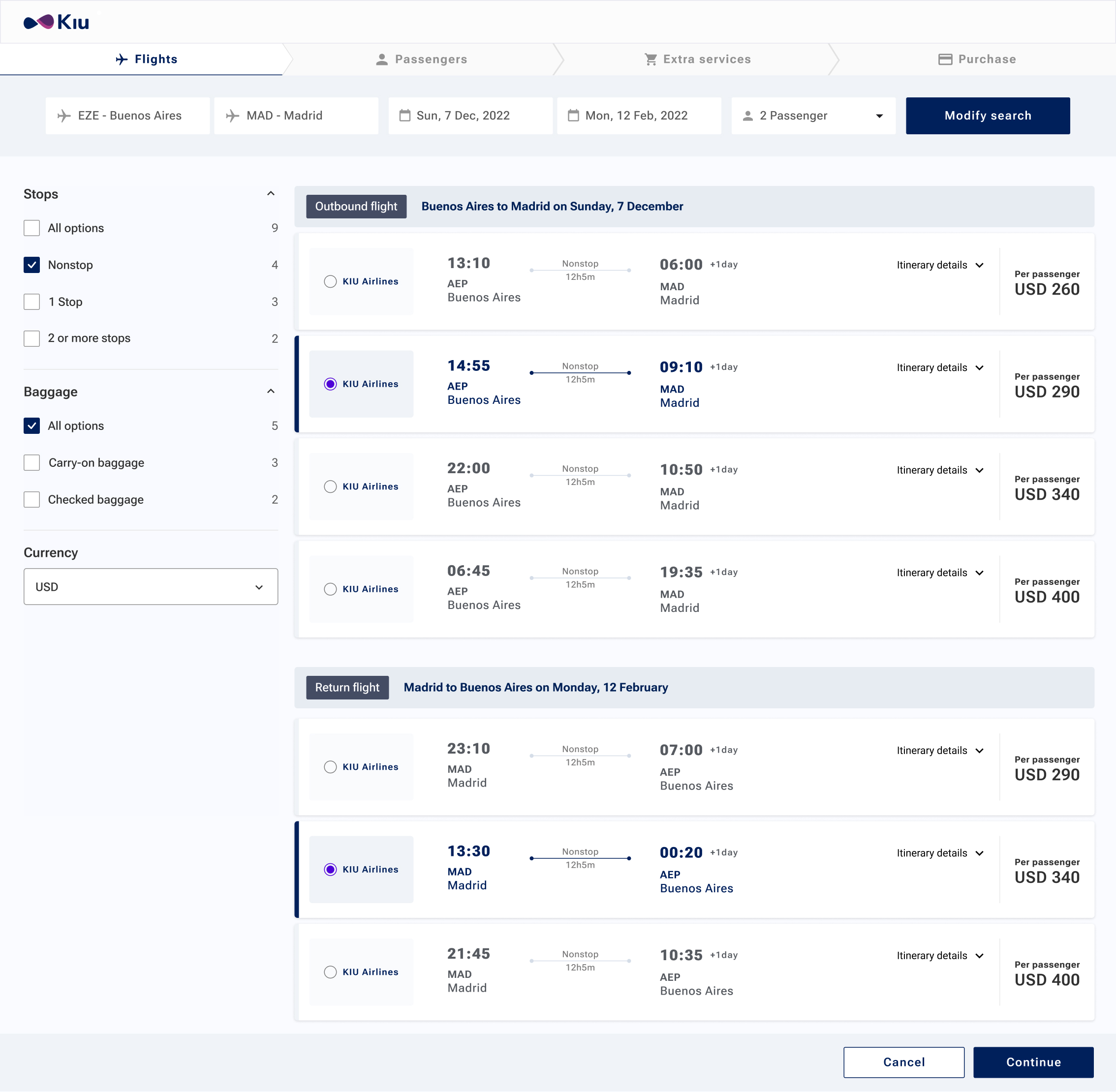Check the Carry-on baggage option
The width and height of the screenshot is (1116, 1092).
click(32, 463)
